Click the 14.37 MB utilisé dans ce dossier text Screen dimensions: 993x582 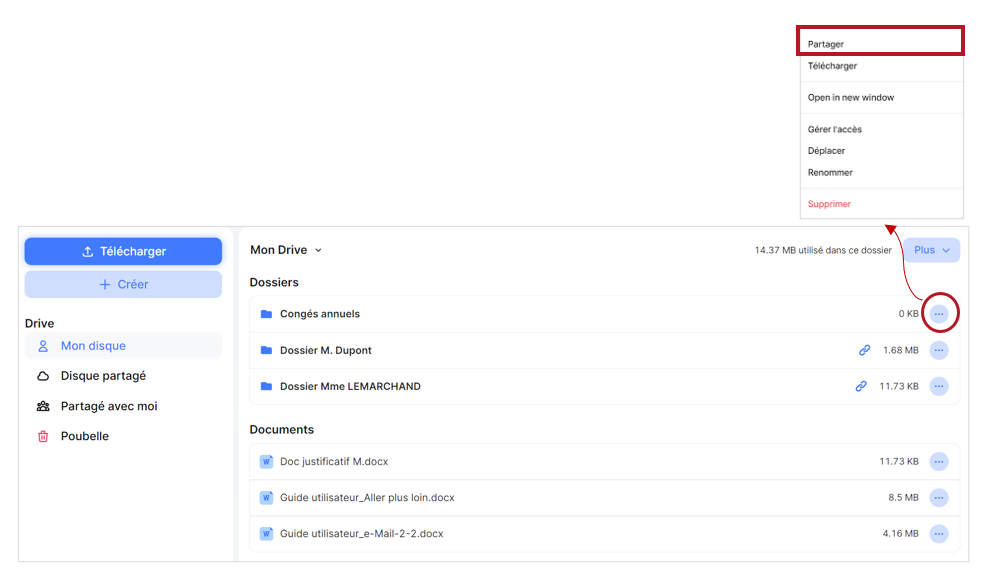[x=823, y=250]
